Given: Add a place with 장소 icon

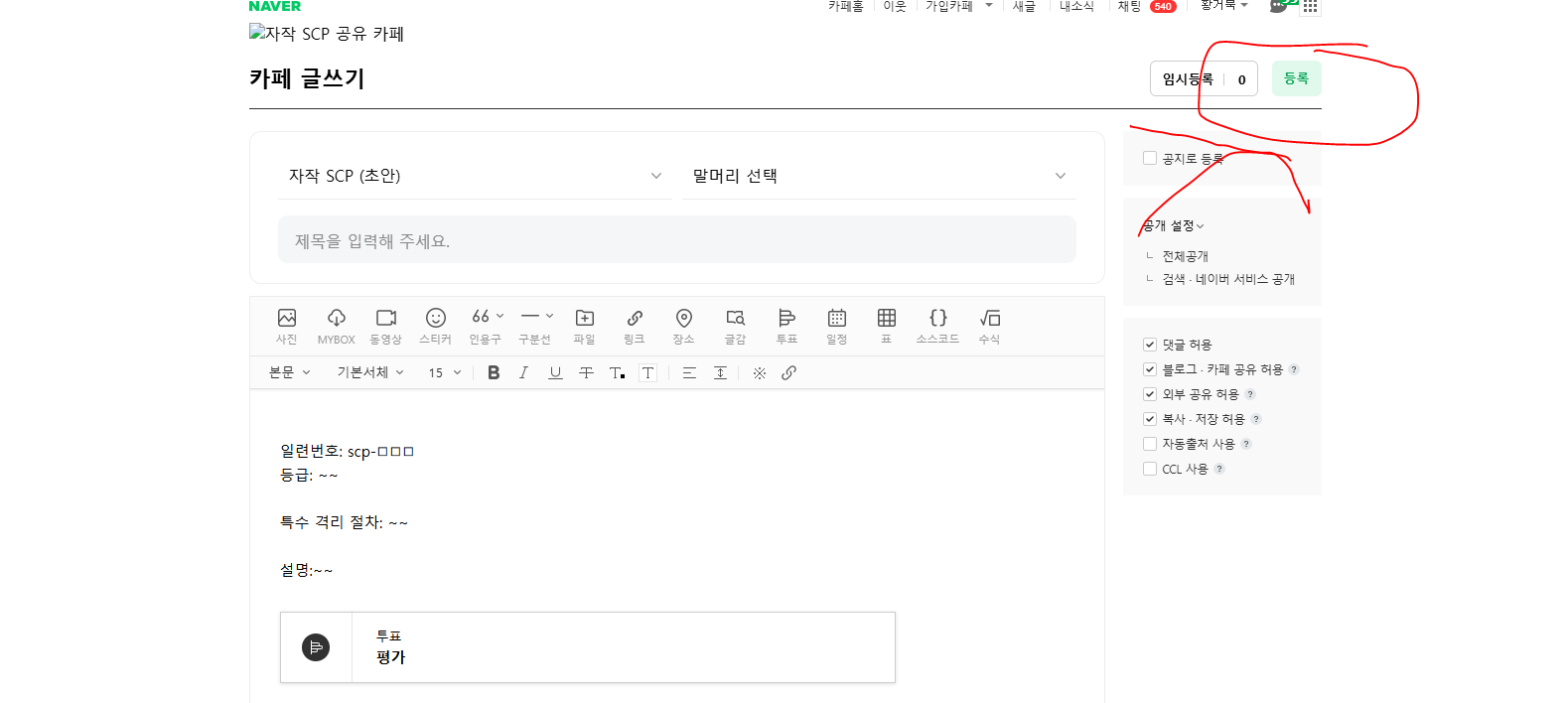Looking at the screenshot, I should click(x=683, y=325).
